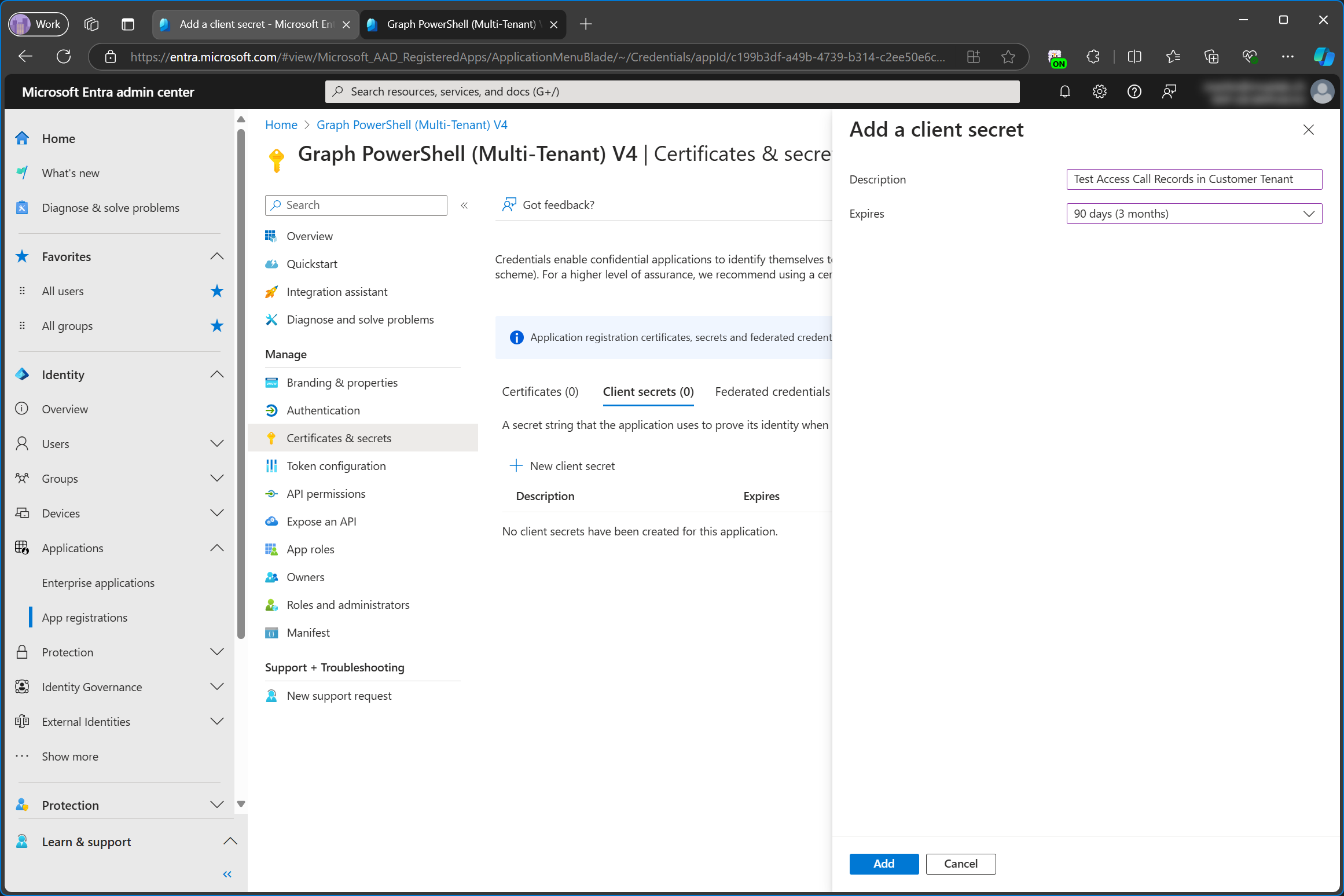Viewport: 1344px width, 896px height.
Task: Collapse the Identity section
Action: (217, 374)
